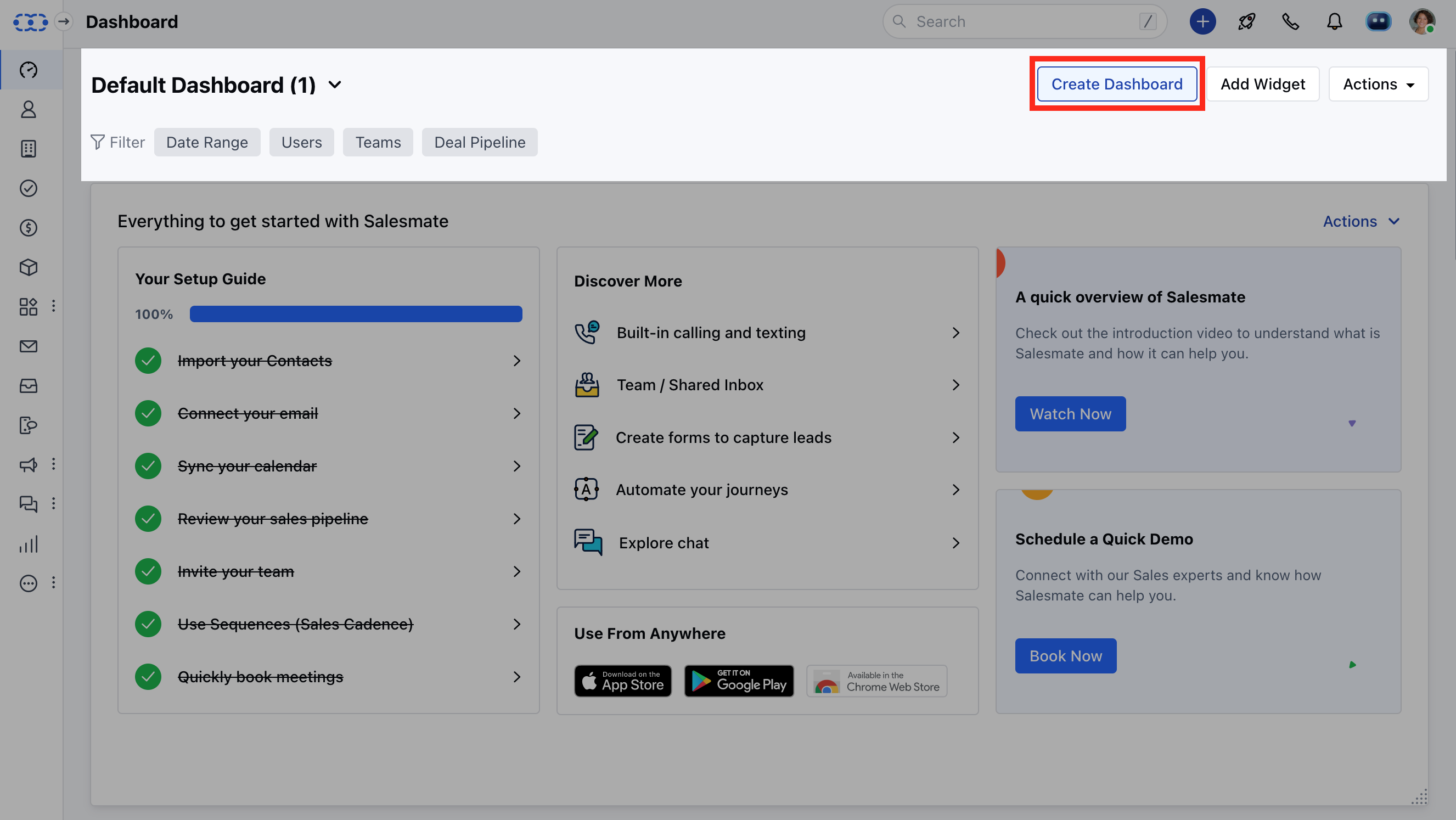Click the Add Widget button
Image resolution: width=1456 pixels, height=820 pixels.
pyautogui.click(x=1263, y=84)
